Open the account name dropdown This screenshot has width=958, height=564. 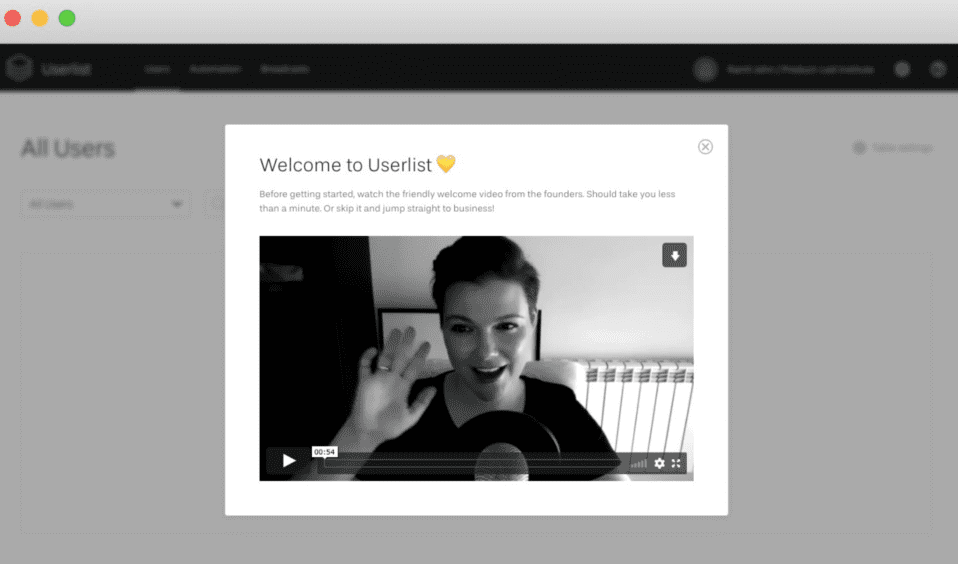799,70
